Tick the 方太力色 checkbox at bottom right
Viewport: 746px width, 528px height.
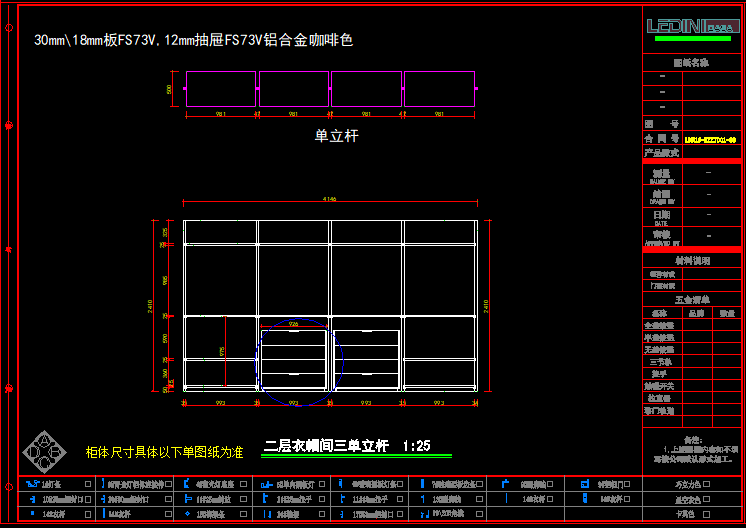coord(707,484)
